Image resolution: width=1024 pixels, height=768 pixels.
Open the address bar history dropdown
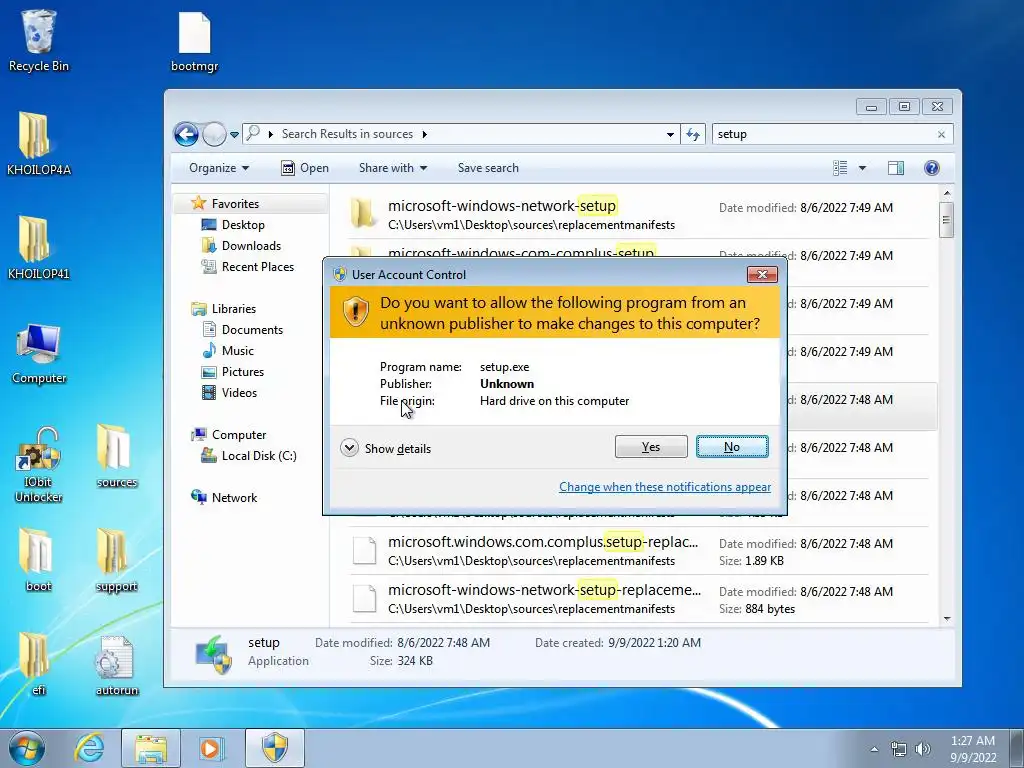670,135
